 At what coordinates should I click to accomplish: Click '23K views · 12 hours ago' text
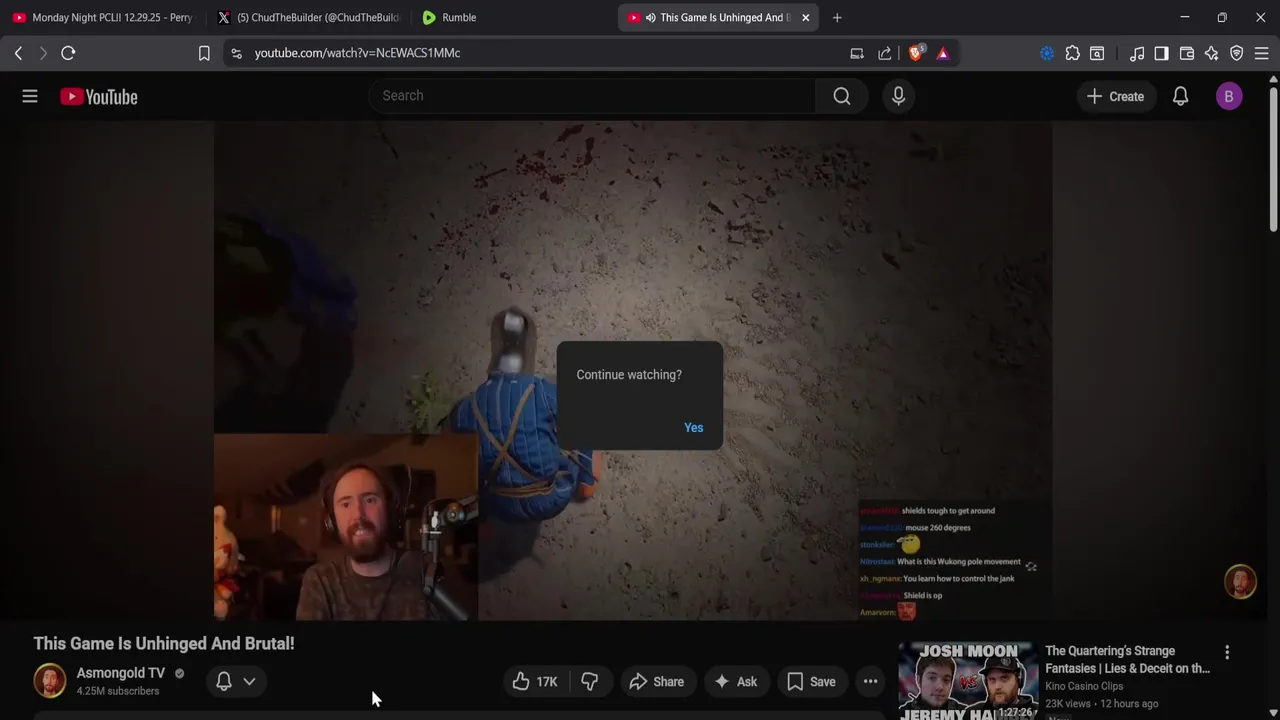[1102, 704]
